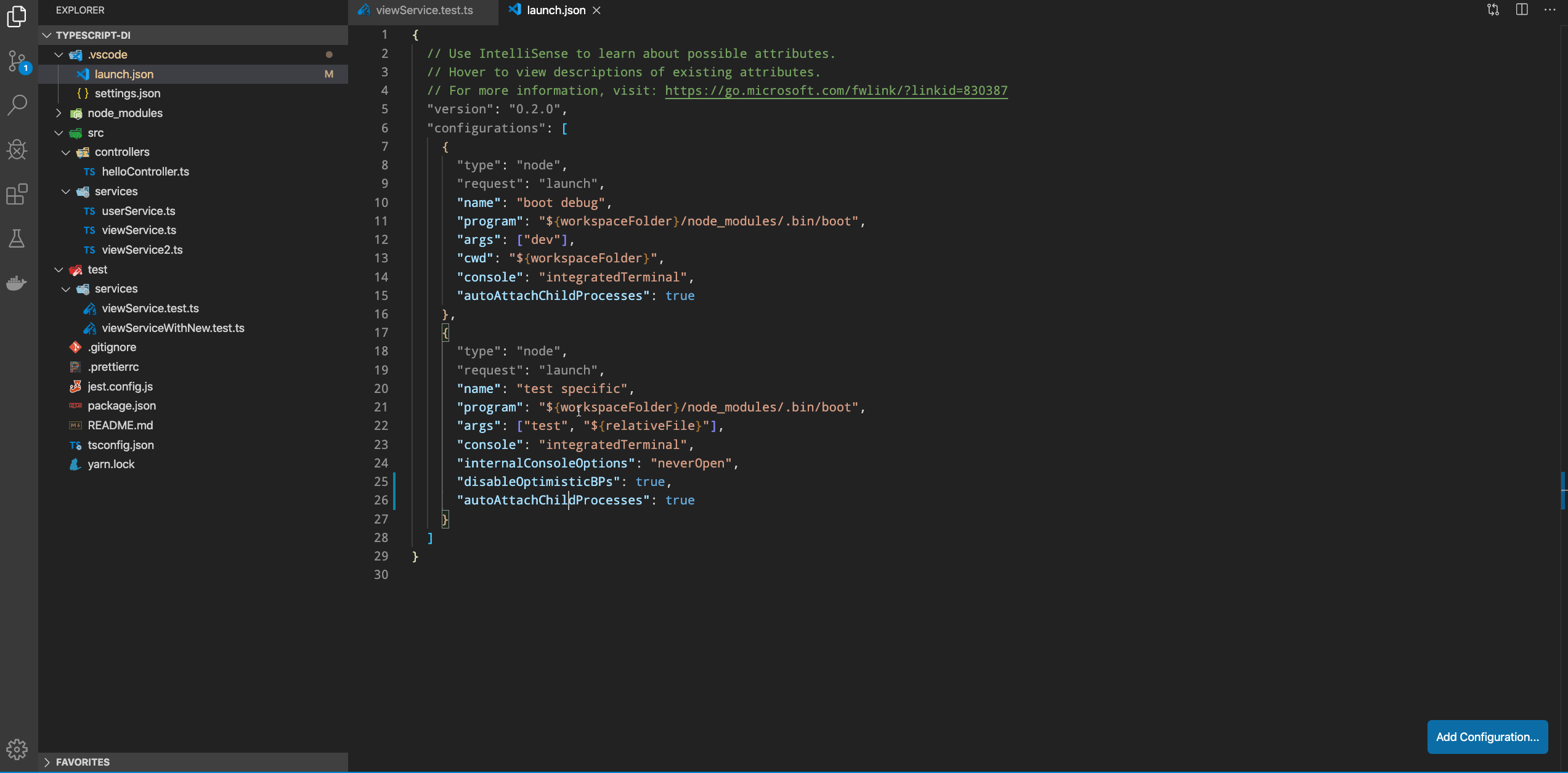Open tsconfig.json file

[193, 445]
